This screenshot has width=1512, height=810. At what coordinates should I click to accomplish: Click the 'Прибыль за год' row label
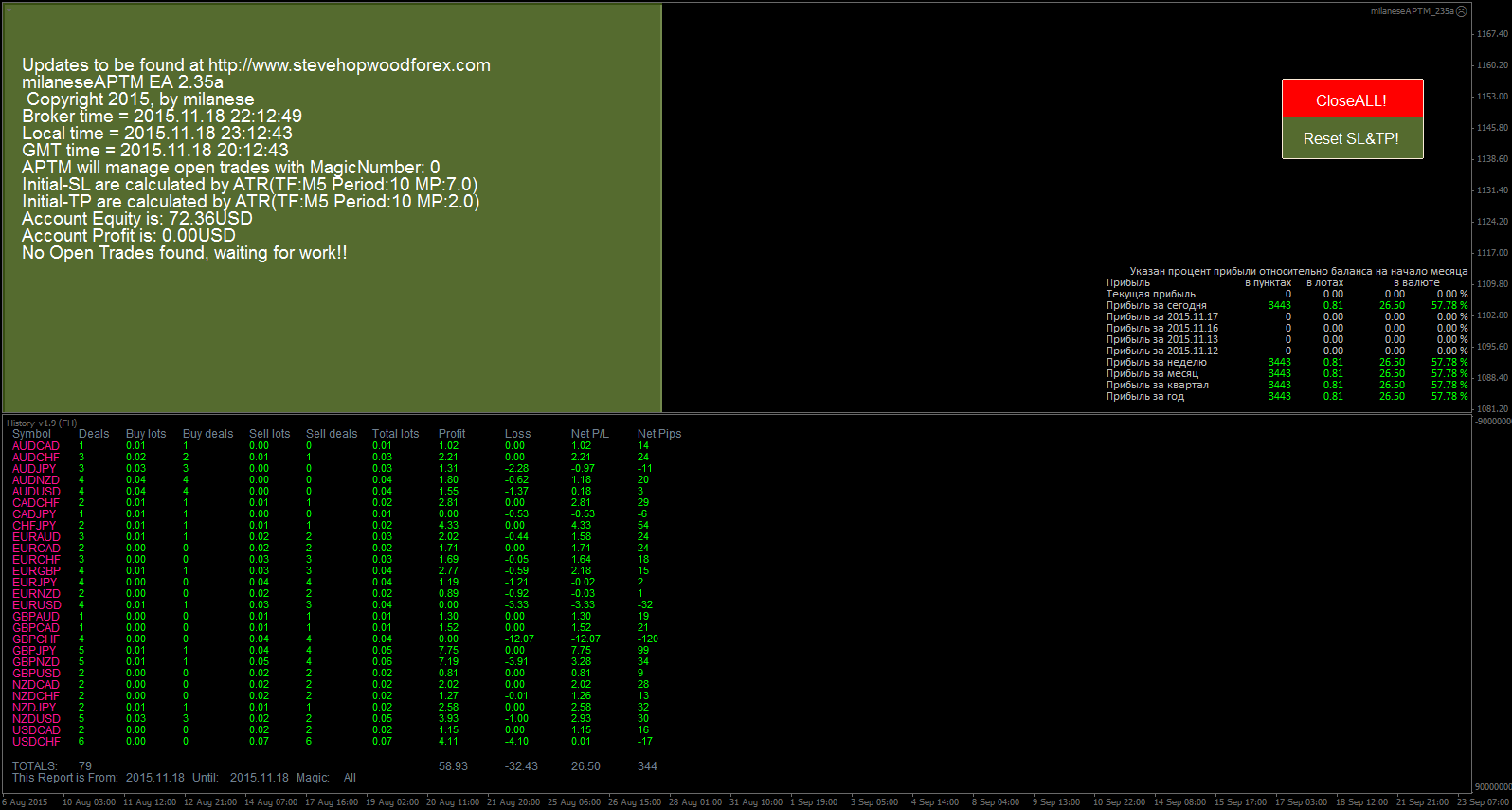tap(1145, 396)
